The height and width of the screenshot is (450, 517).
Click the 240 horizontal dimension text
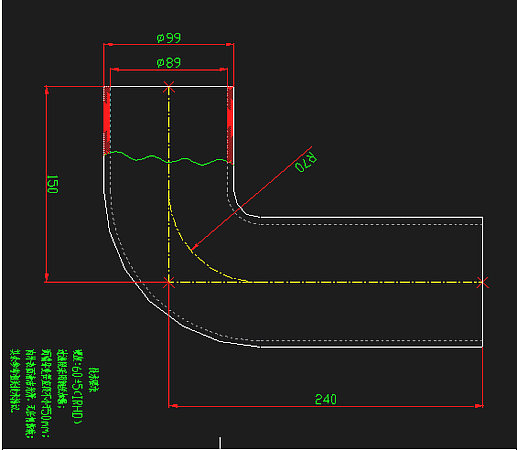click(326, 399)
